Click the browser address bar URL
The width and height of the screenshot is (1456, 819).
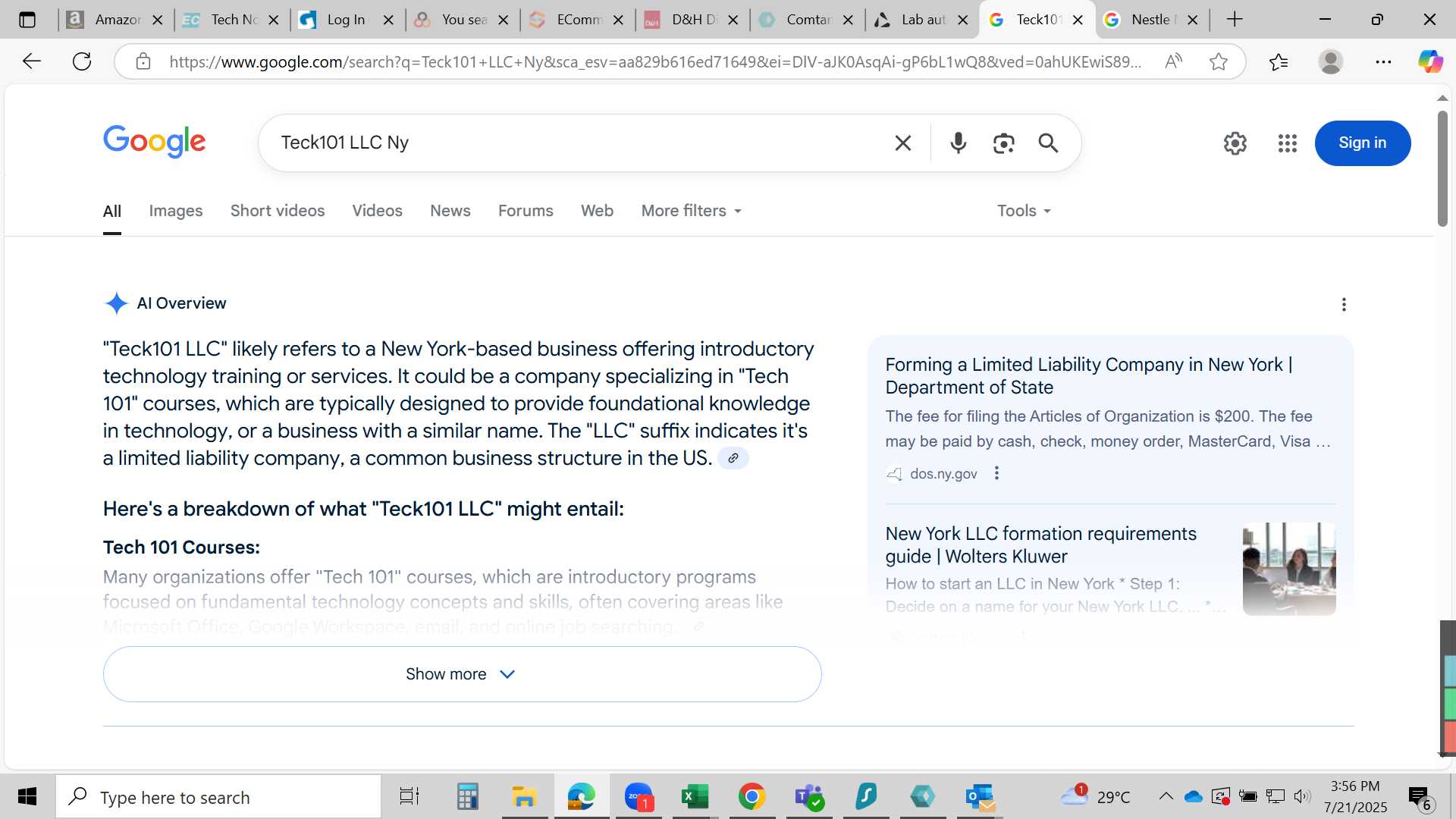point(655,61)
